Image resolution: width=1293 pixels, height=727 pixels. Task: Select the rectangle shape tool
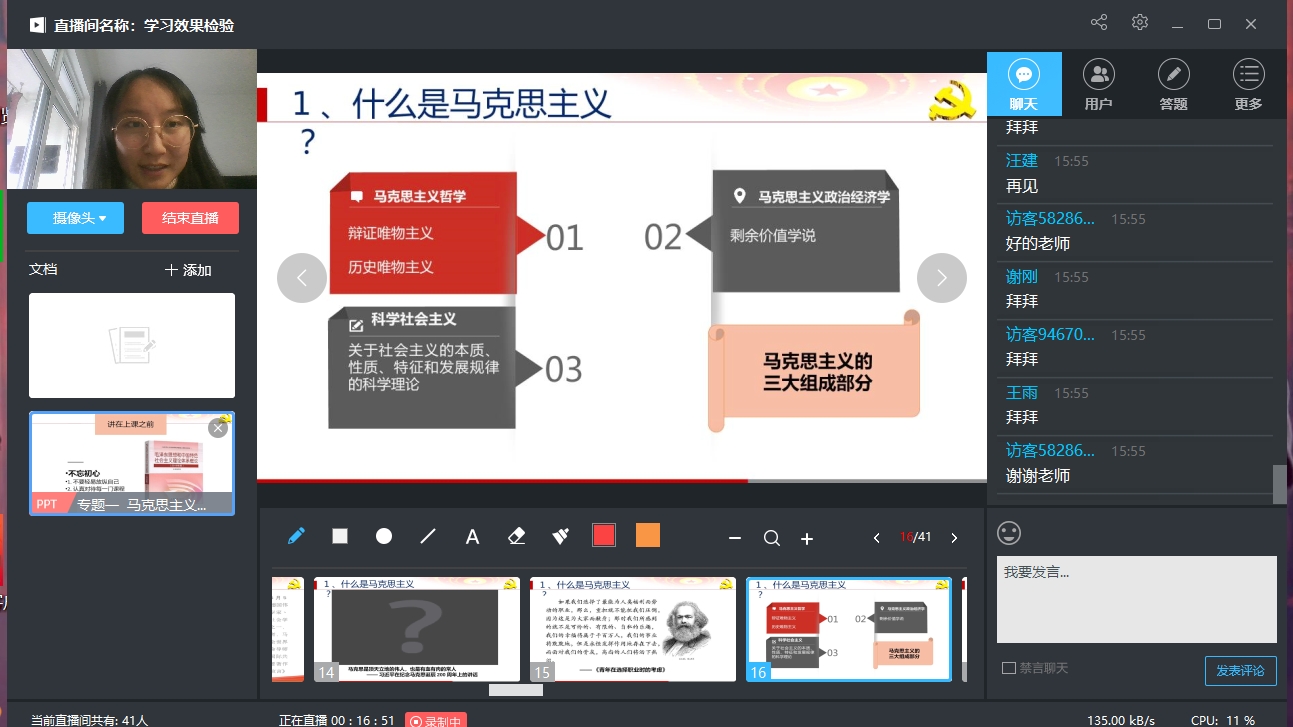pyautogui.click(x=340, y=536)
